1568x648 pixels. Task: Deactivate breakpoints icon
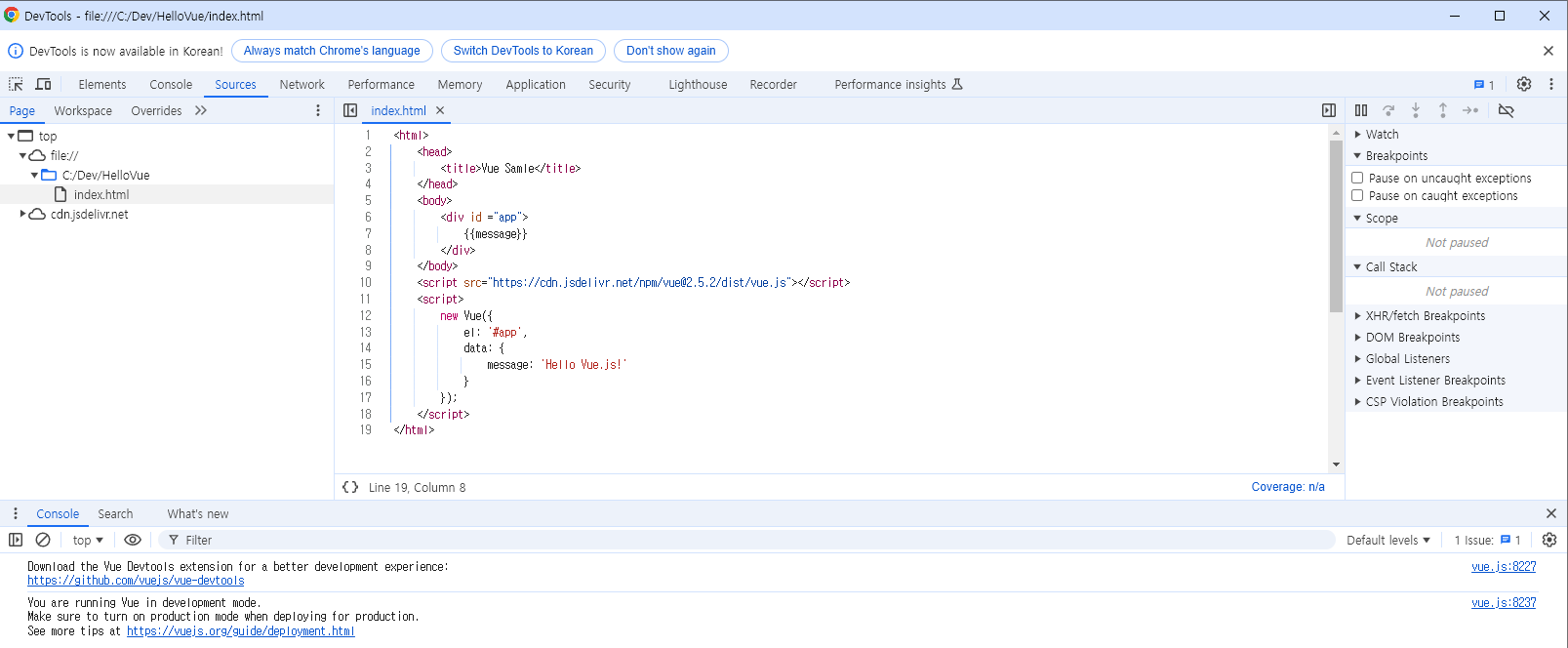(x=1506, y=111)
